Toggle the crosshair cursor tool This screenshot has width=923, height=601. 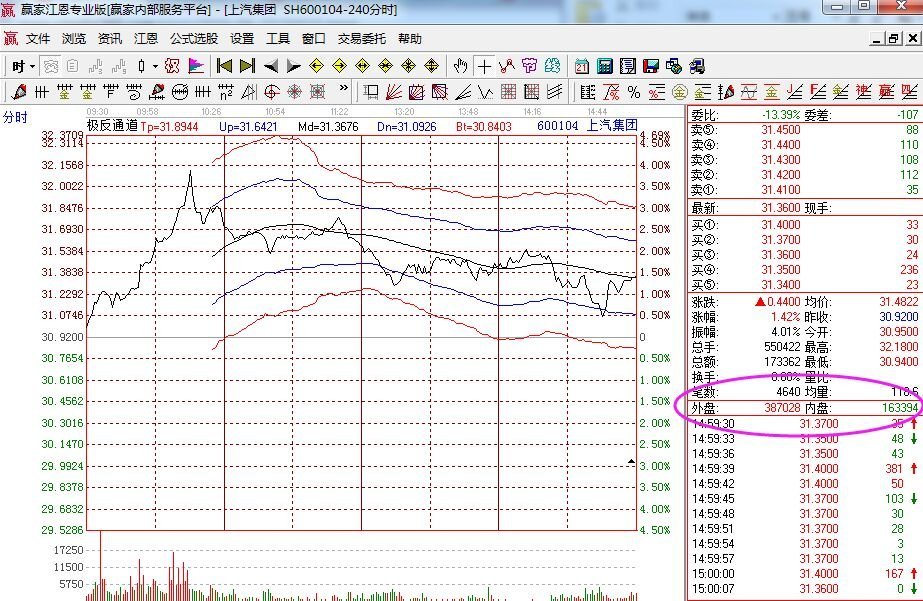[484, 67]
